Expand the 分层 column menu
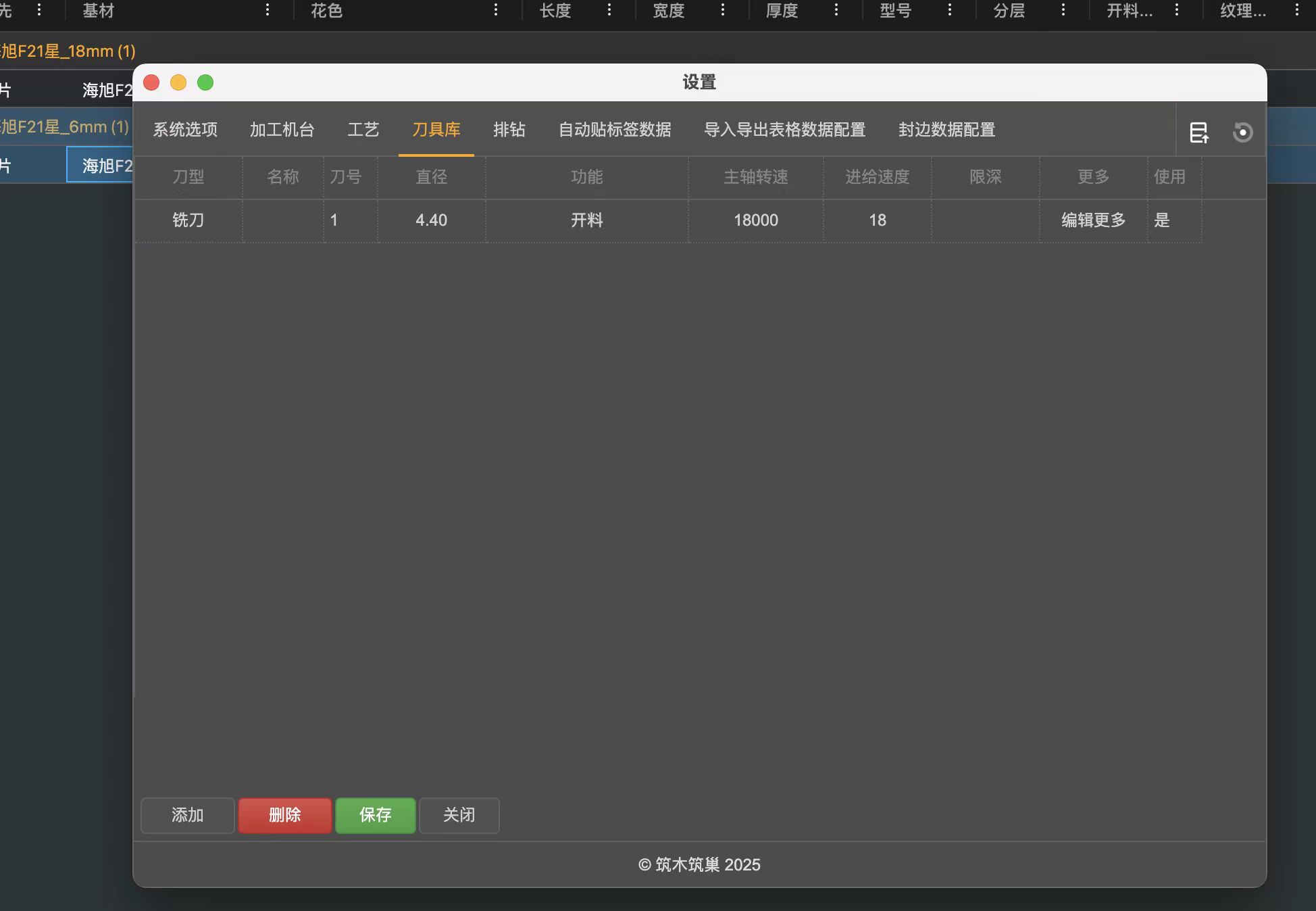The width and height of the screenshot is (1316, 911). (x=1063, y=10)
